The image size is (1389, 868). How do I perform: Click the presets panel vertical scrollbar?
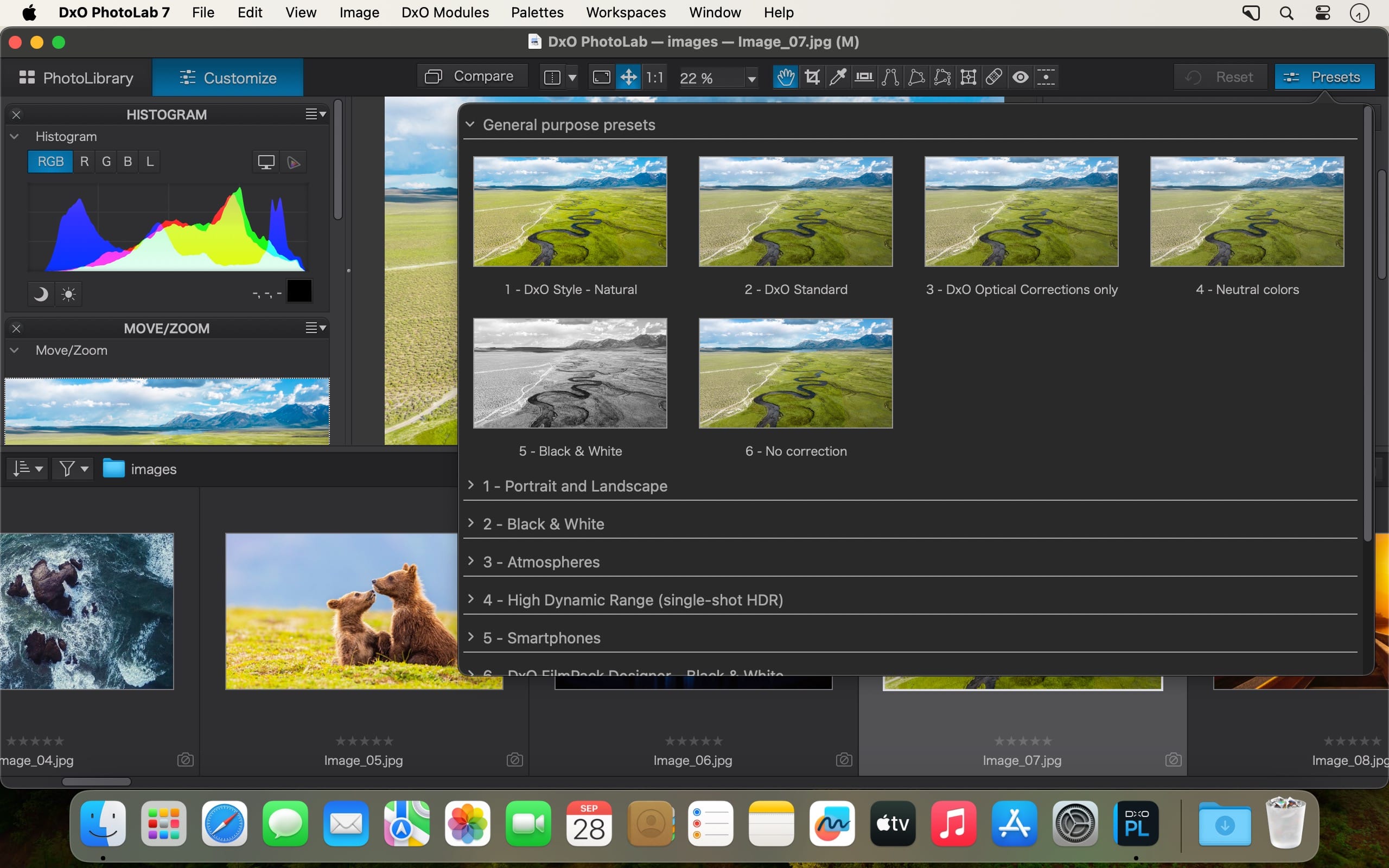click(x=1368, y=324)
